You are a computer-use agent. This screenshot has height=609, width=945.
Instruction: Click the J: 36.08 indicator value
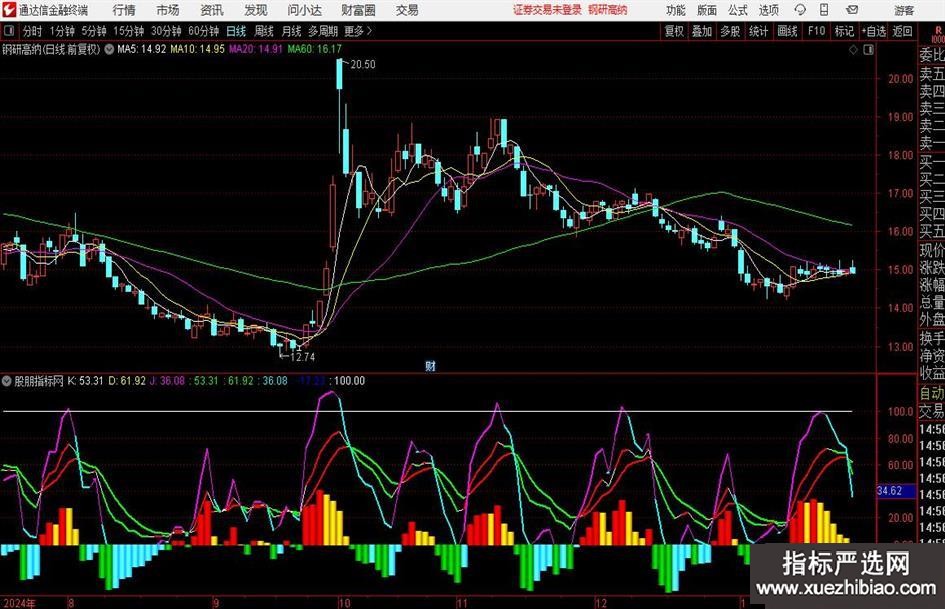click(168, 381)
